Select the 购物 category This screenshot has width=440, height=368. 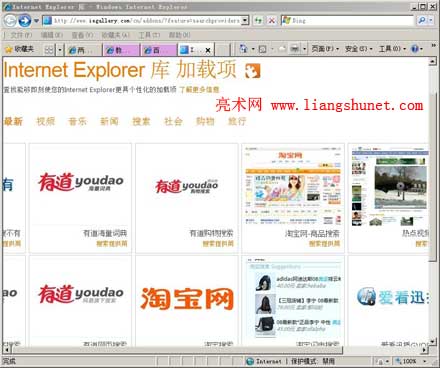205,121
